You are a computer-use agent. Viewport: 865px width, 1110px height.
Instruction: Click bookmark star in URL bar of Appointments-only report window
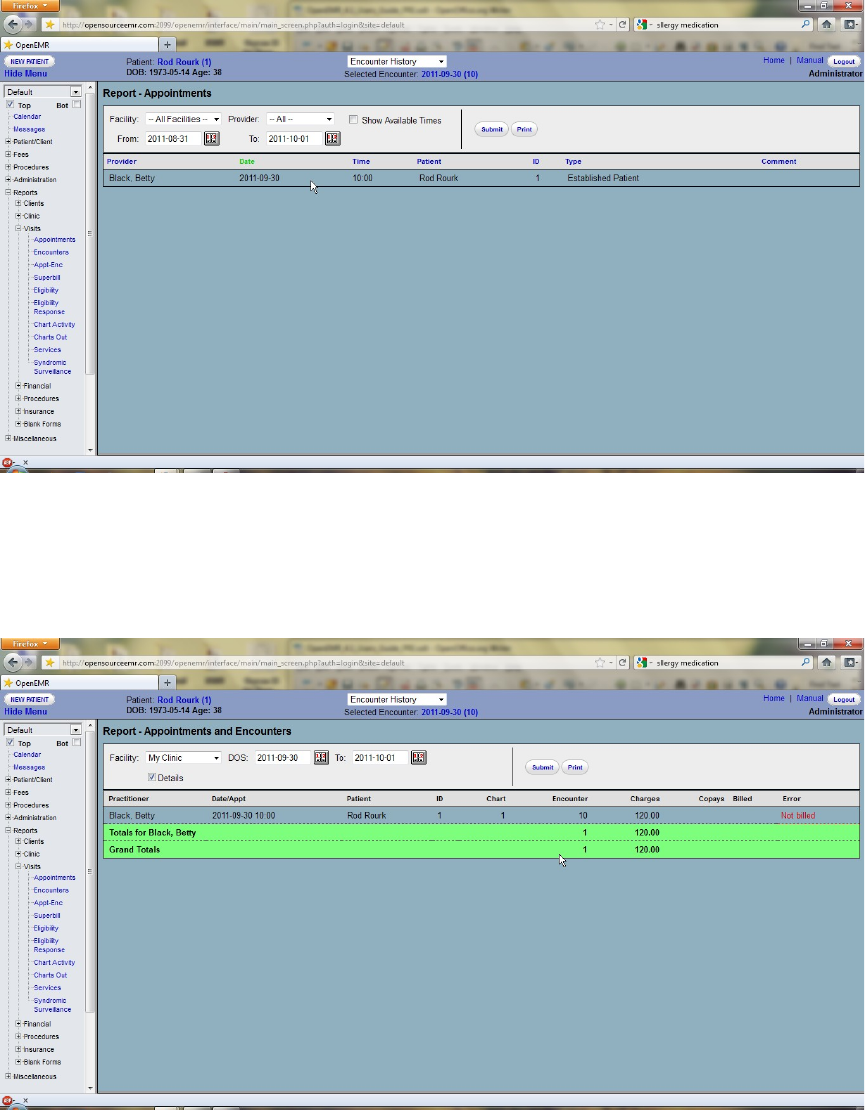[600, 24]
